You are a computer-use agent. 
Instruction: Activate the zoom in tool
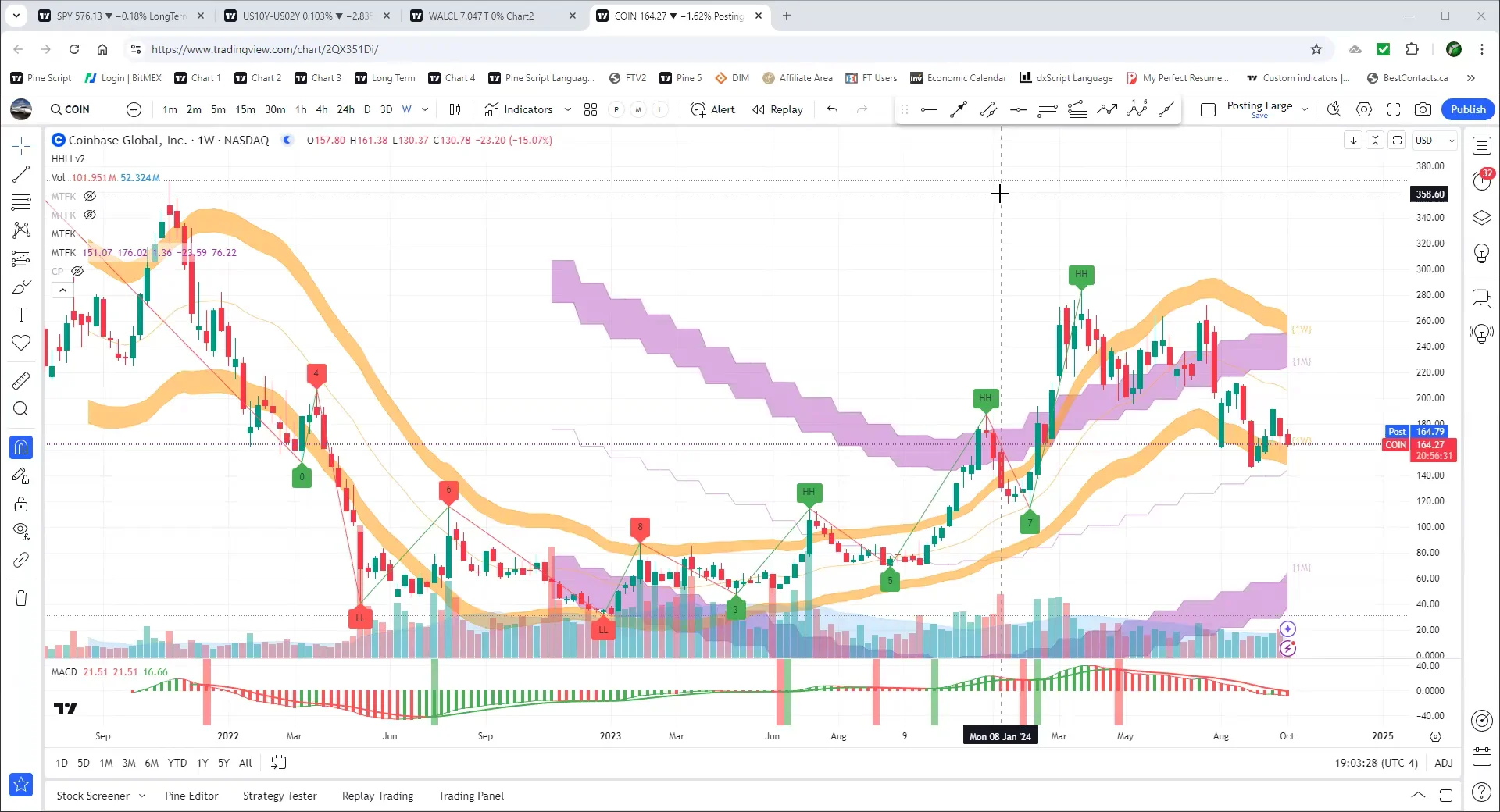21,408
